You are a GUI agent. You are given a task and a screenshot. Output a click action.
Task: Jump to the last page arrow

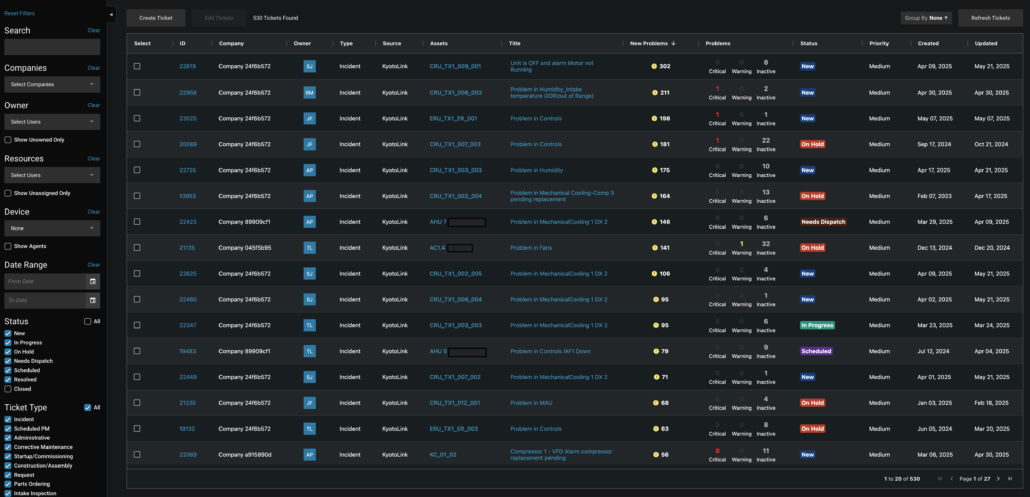tap(1011, 479)
